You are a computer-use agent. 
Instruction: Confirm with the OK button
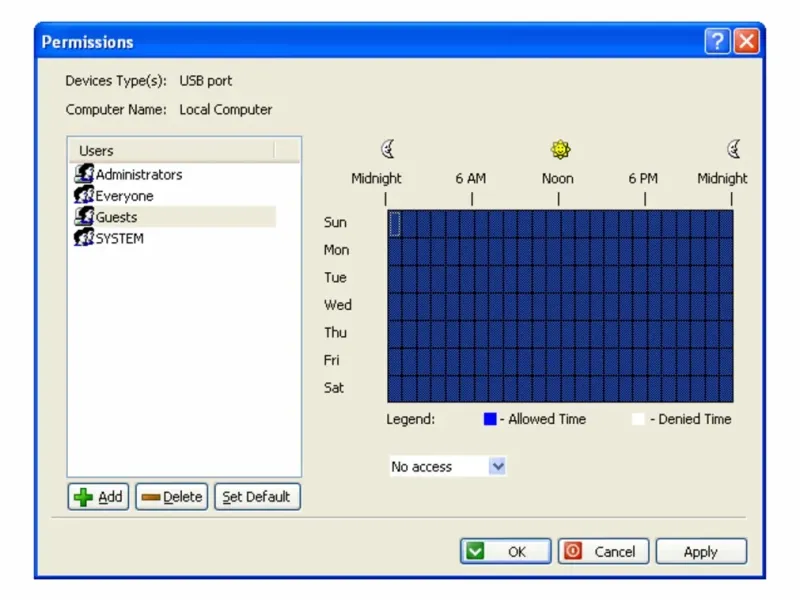point(506,551)
